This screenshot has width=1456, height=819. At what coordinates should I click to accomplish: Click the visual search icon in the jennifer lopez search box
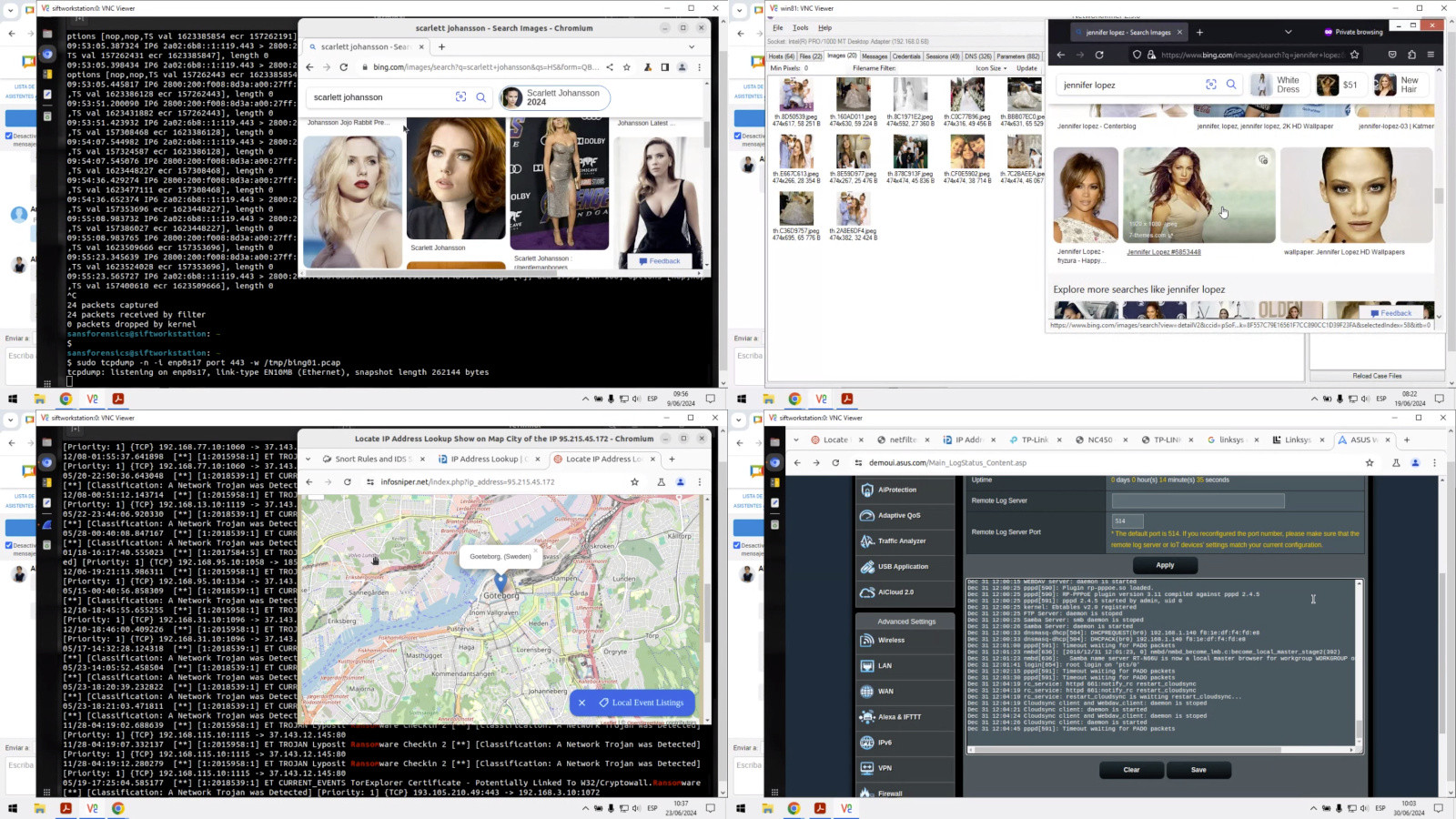1211,85
